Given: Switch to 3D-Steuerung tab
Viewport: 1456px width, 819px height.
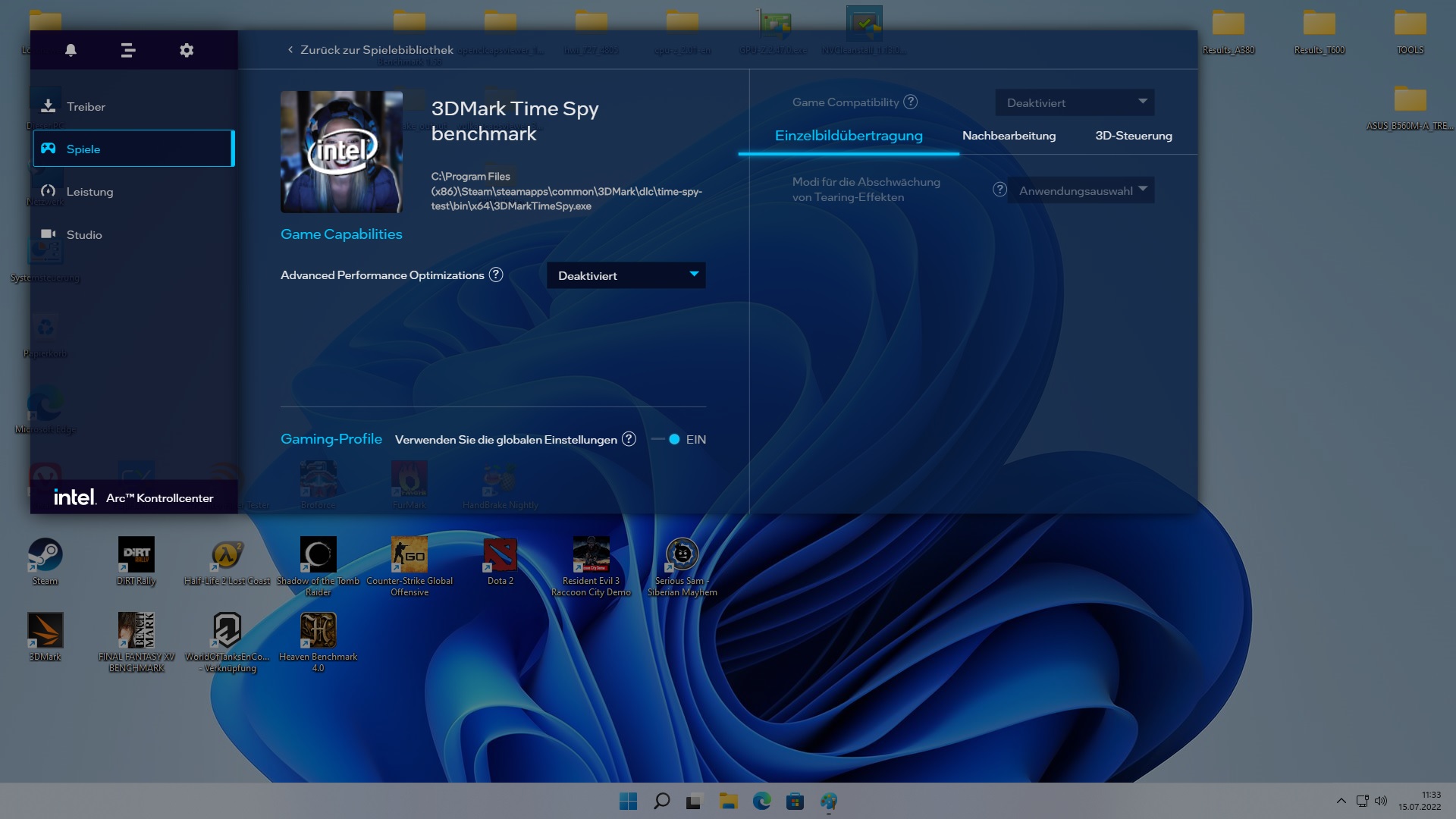Looking at the screenshot, I should (1133, 136).
